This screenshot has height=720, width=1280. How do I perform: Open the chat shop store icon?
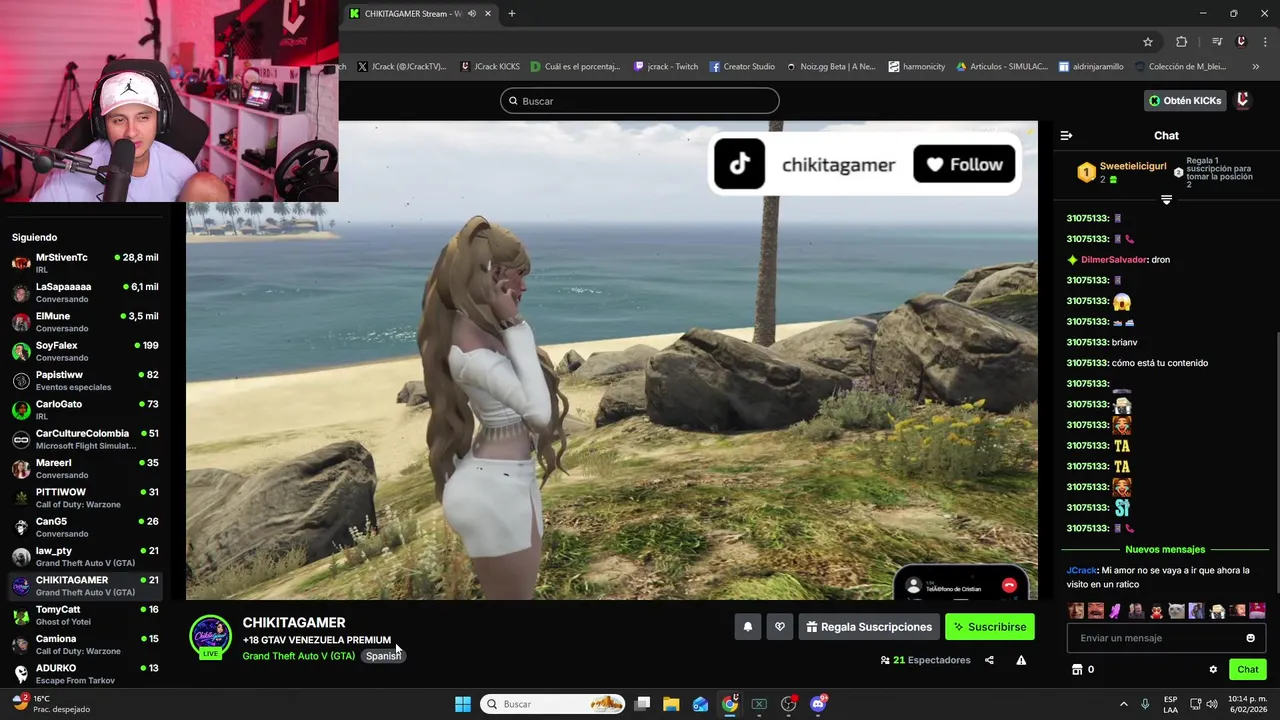1077,670
